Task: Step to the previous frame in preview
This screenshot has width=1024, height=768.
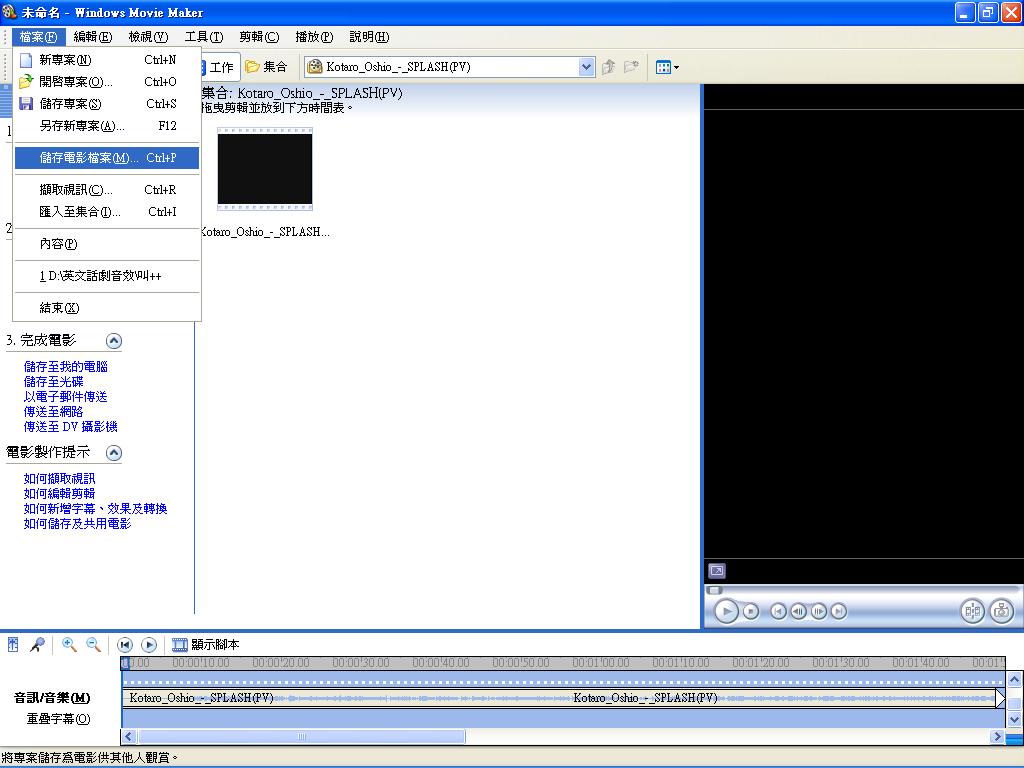Action: coord(798,611)
